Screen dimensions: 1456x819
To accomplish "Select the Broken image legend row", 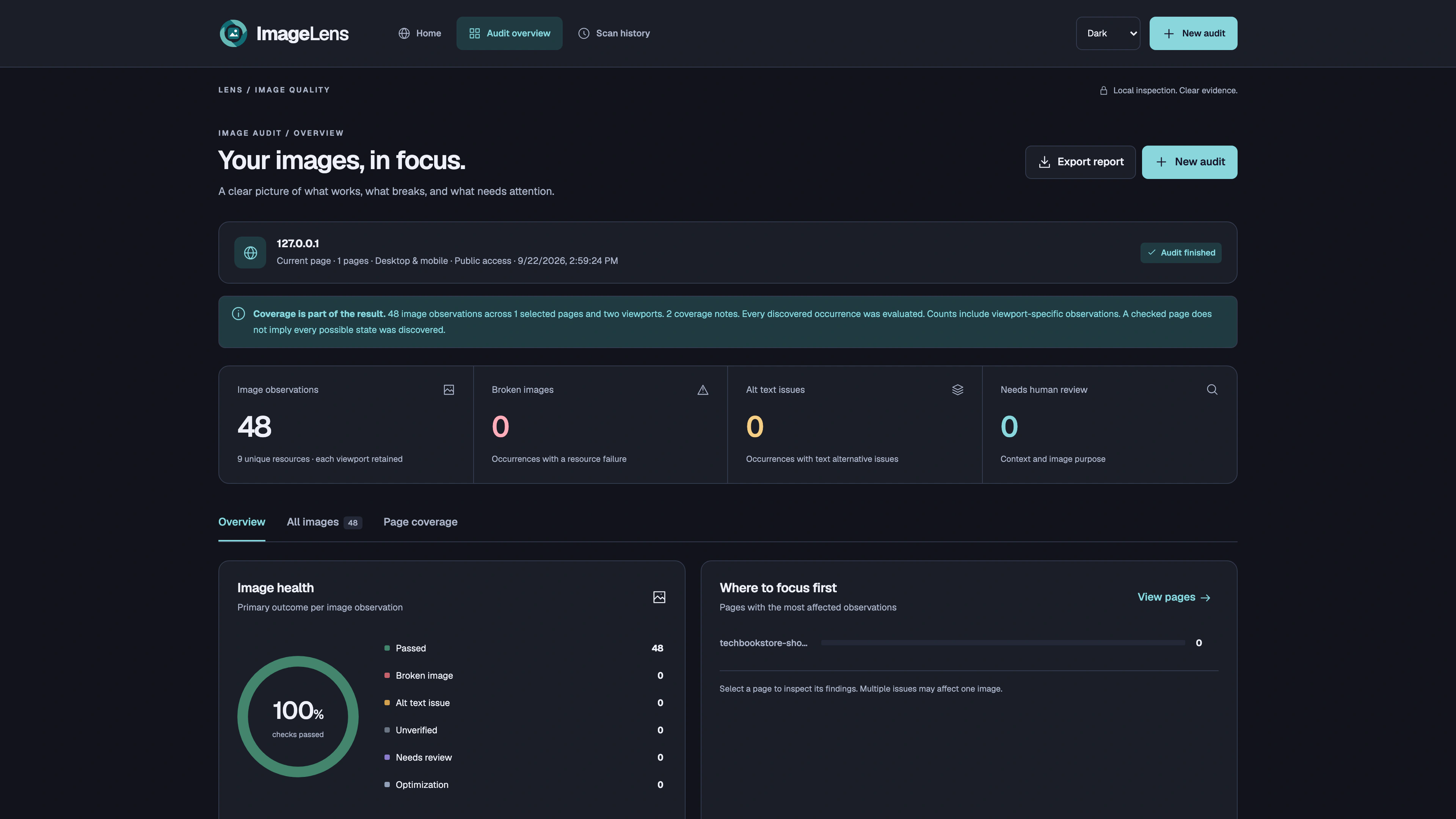I will click(524, 675).
